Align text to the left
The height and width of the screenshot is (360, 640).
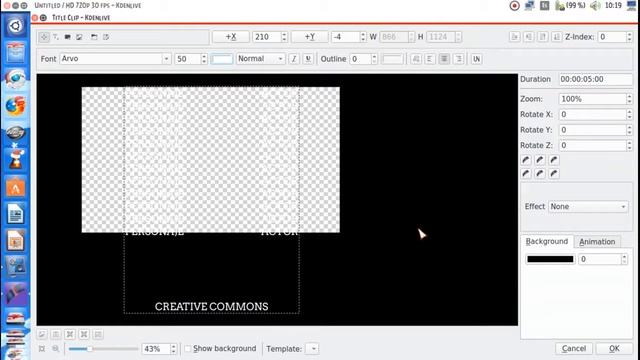[x=430, y=59]
